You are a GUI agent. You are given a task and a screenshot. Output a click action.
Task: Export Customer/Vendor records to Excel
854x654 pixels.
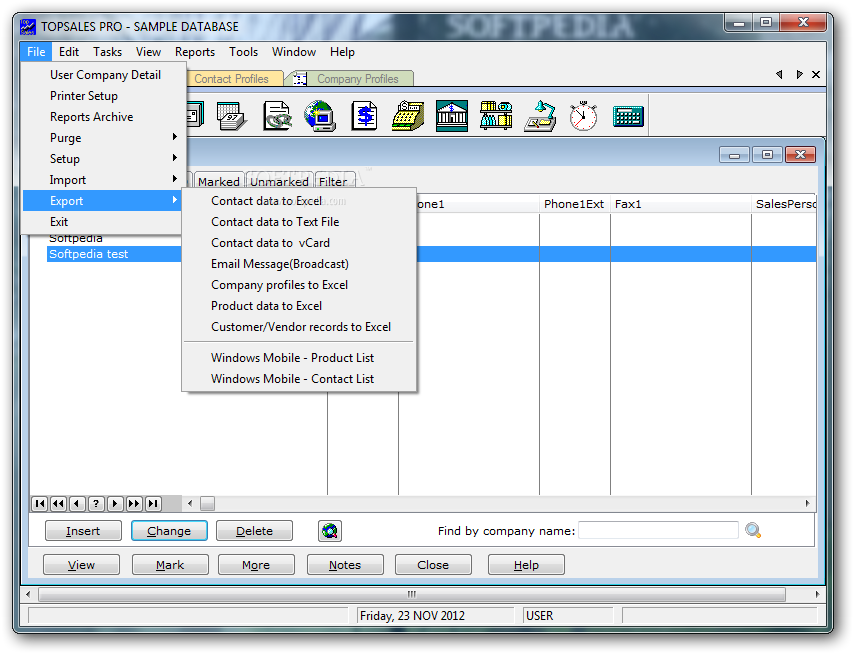coord(299,327)
